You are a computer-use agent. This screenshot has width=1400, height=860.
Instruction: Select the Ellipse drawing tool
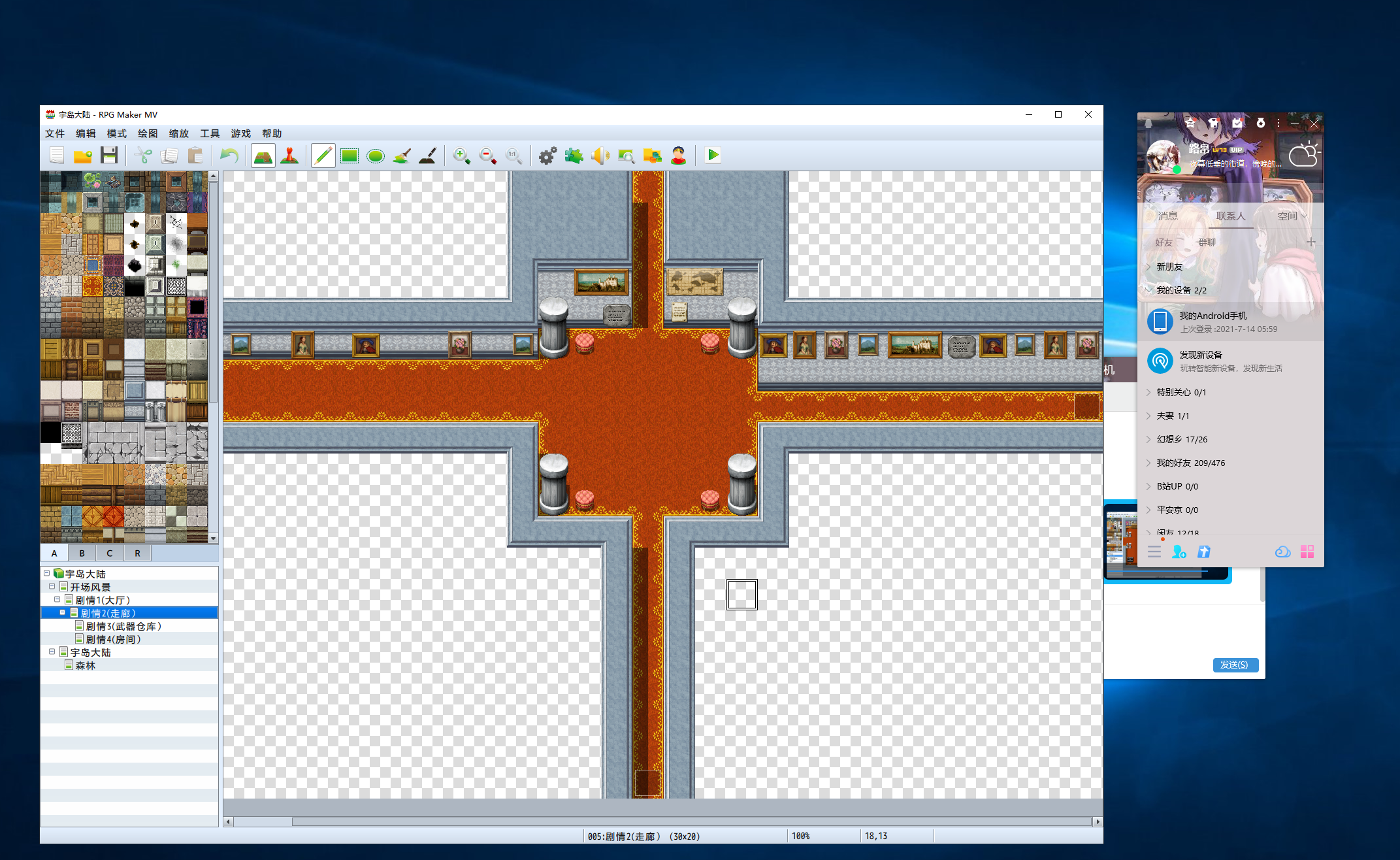tap(376, 156)
